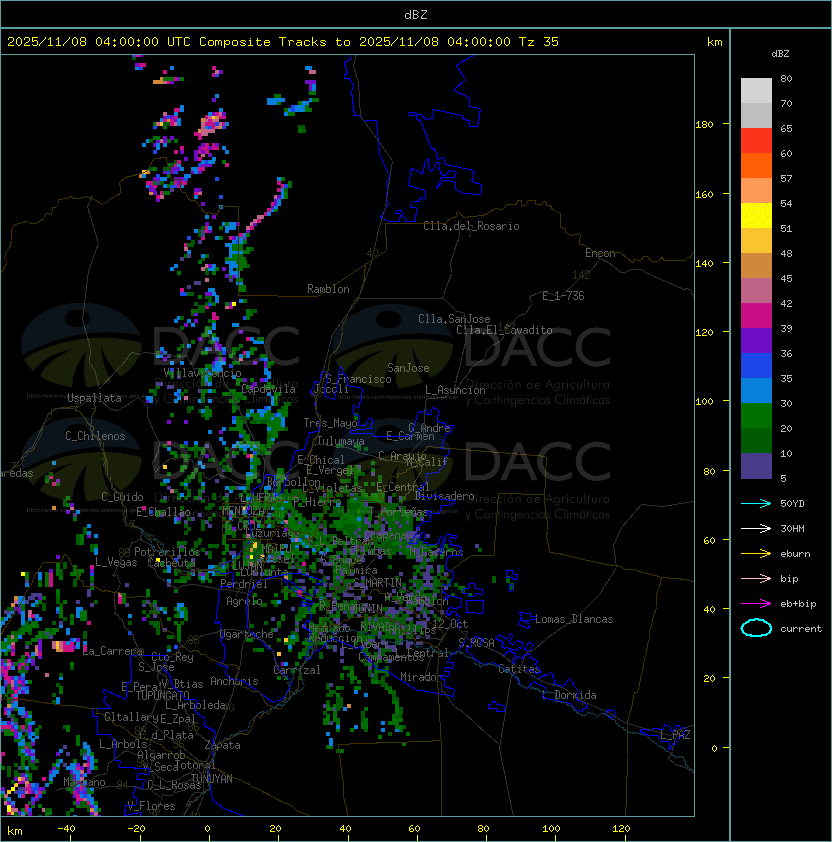Click the Lomas_Blancas map label

click(574, 619)
